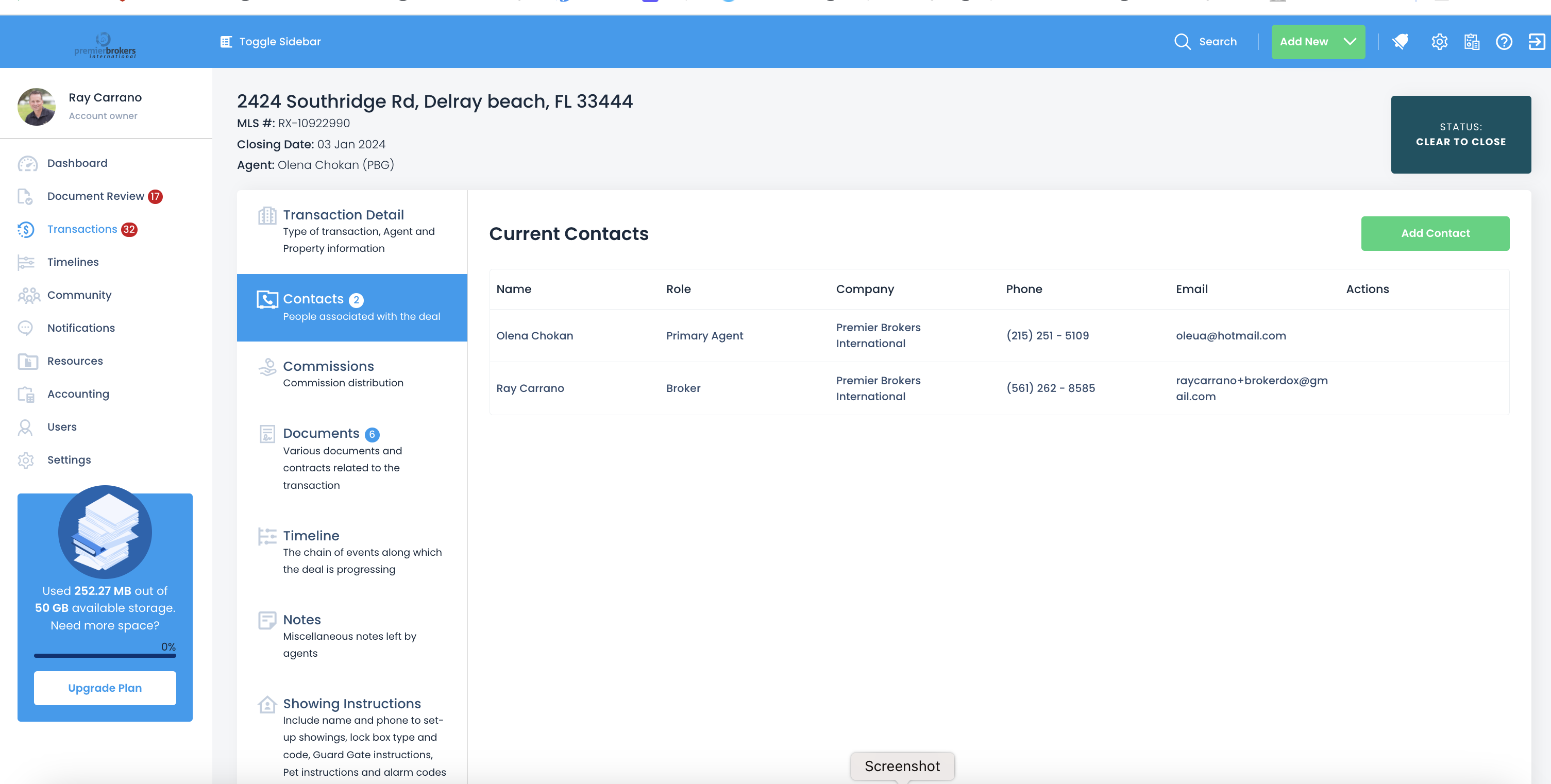Open Community in sidebar

pos(79,296)
